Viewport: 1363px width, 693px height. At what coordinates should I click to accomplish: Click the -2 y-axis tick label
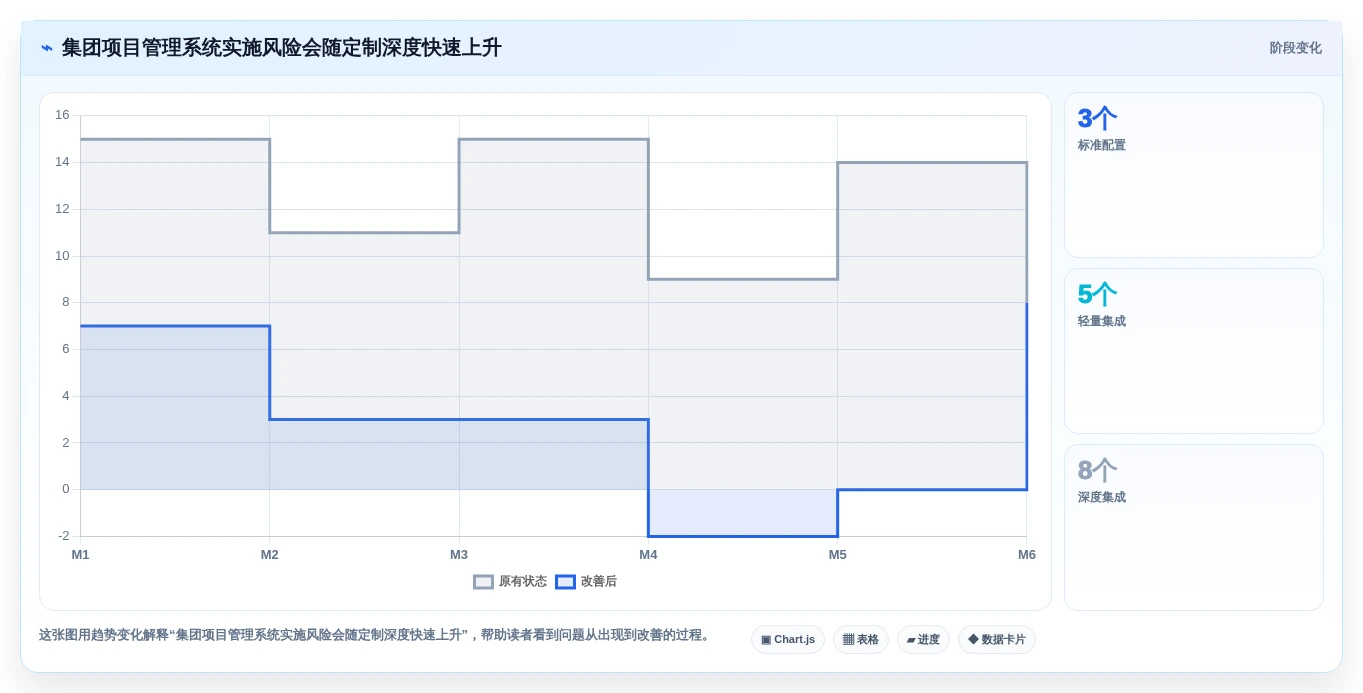pyautogui.click(x=64, y=536)
